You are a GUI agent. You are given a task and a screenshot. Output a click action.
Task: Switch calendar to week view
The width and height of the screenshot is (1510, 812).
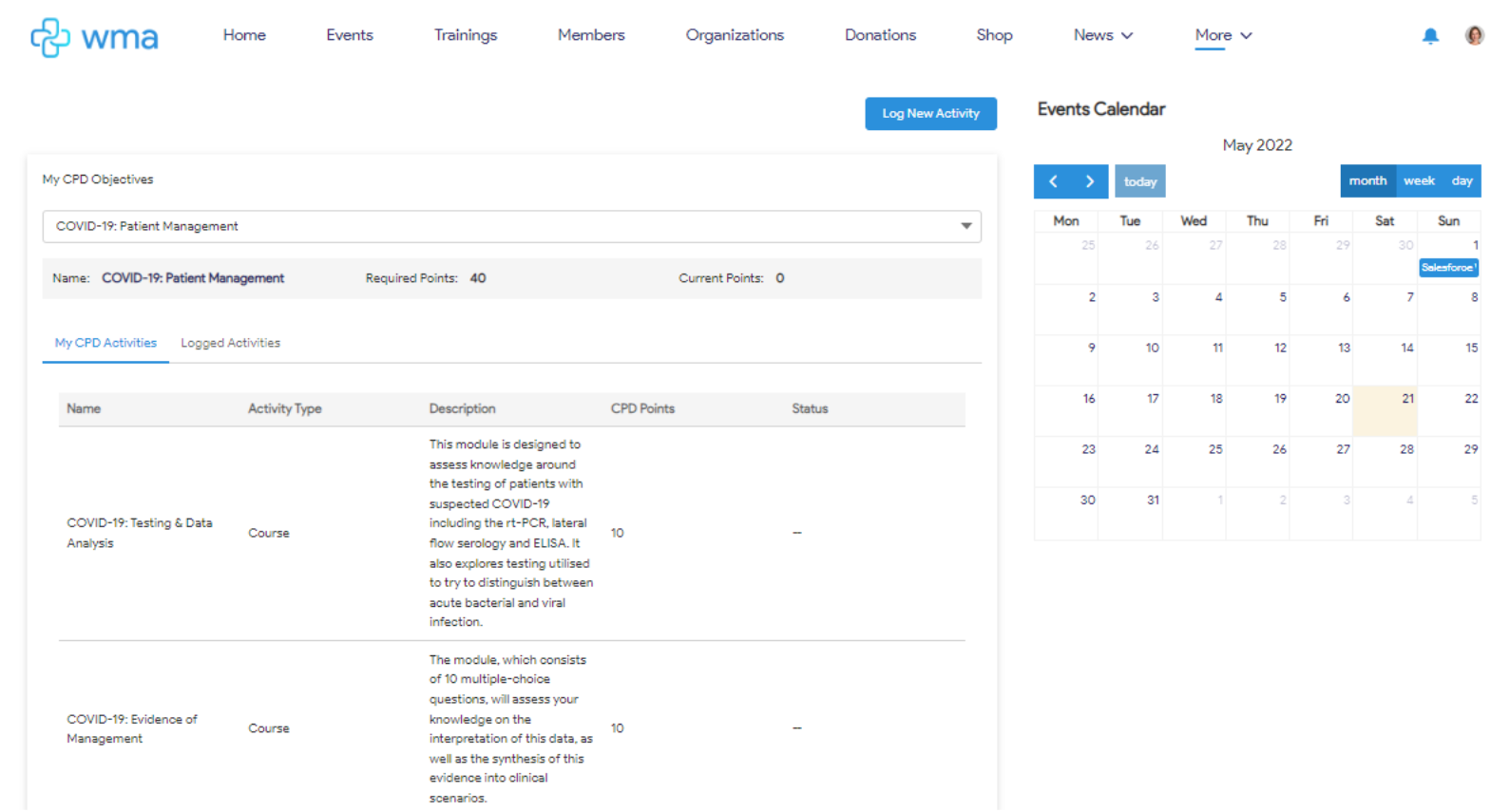1419,180
